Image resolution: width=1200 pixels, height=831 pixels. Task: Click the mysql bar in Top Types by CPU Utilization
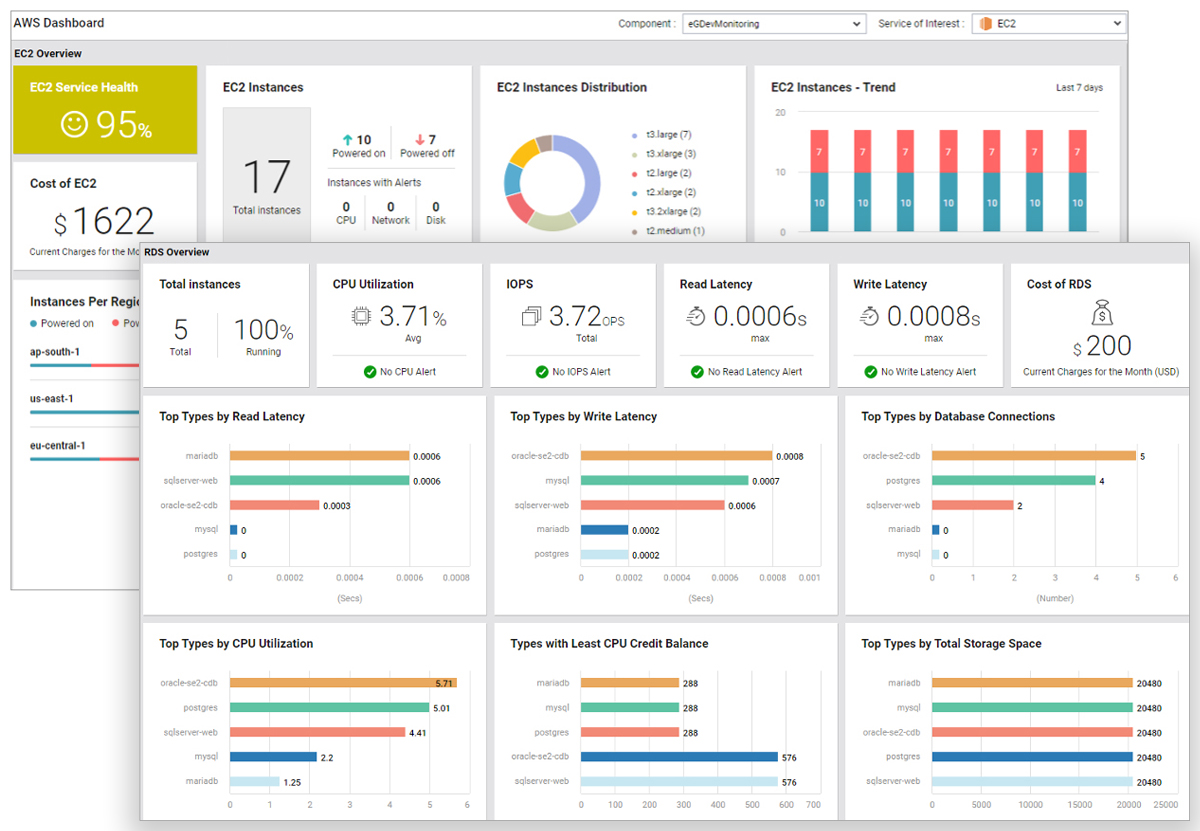[273, 757]
